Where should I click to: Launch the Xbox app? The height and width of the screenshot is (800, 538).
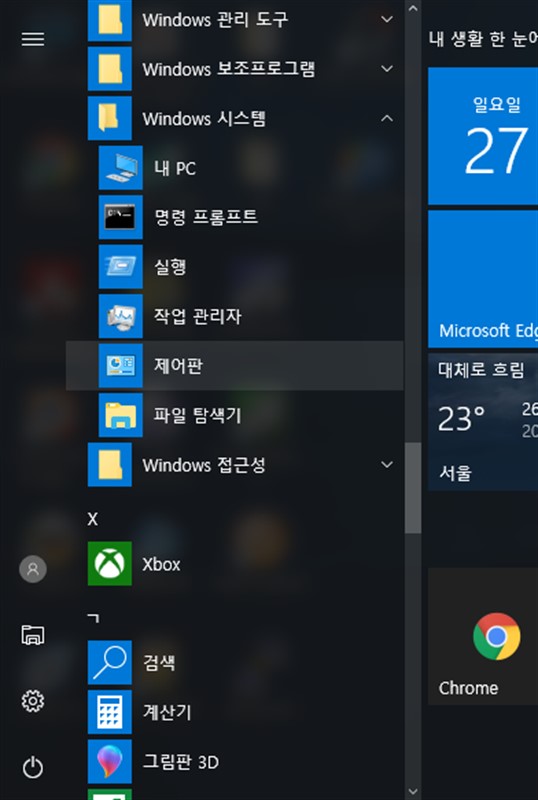click(x=235, y=564)
